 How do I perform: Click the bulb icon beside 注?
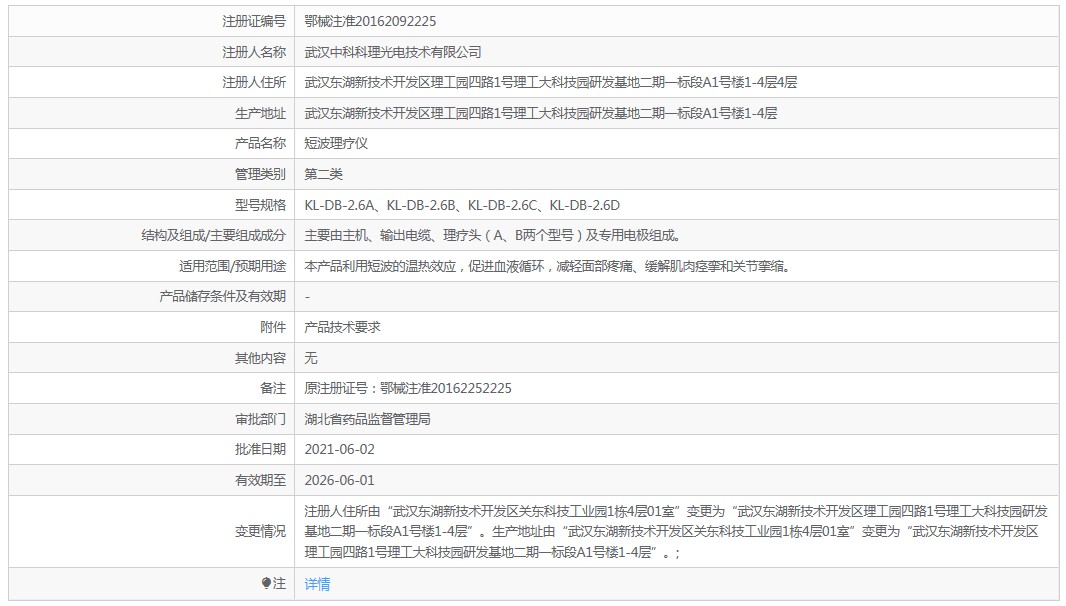266,583
